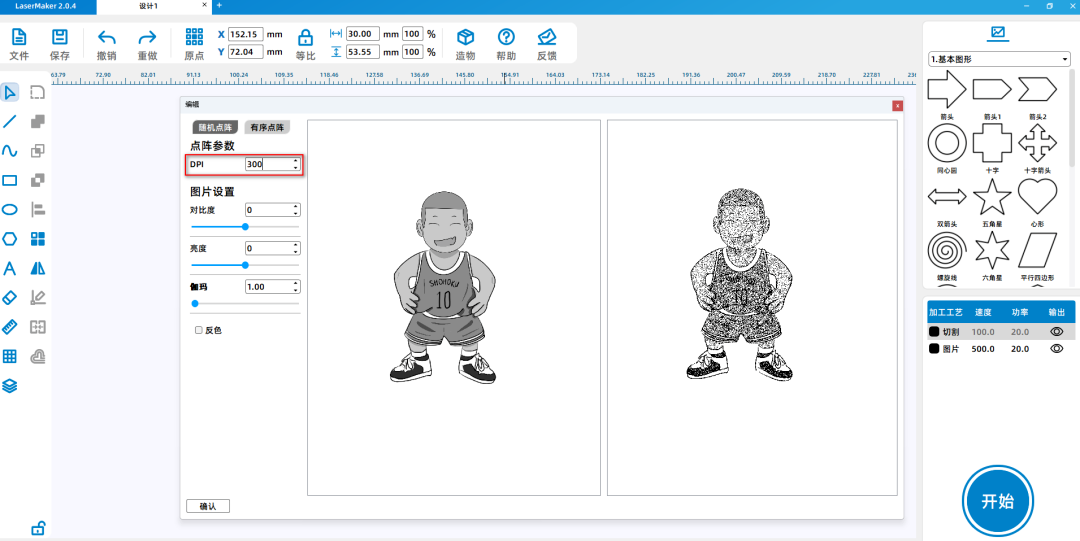Screen dimensions: 1080x541
Task: Select the 随机点阵 tab
Action: tap(215, 127)
